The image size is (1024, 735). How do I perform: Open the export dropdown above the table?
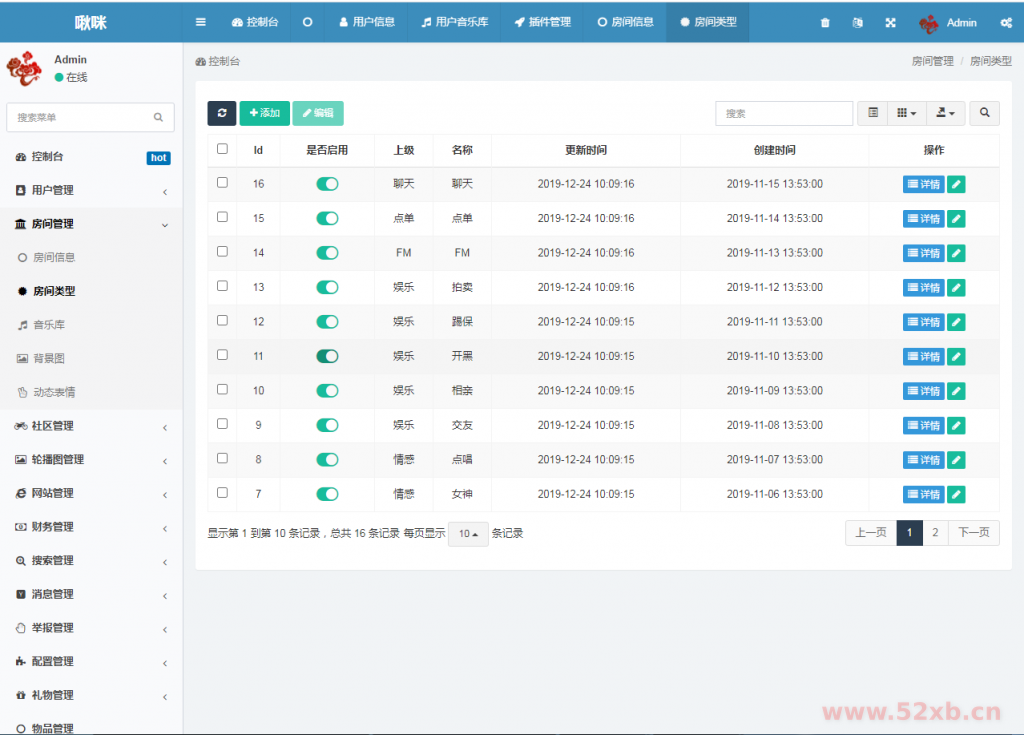(x=944, y=113)
